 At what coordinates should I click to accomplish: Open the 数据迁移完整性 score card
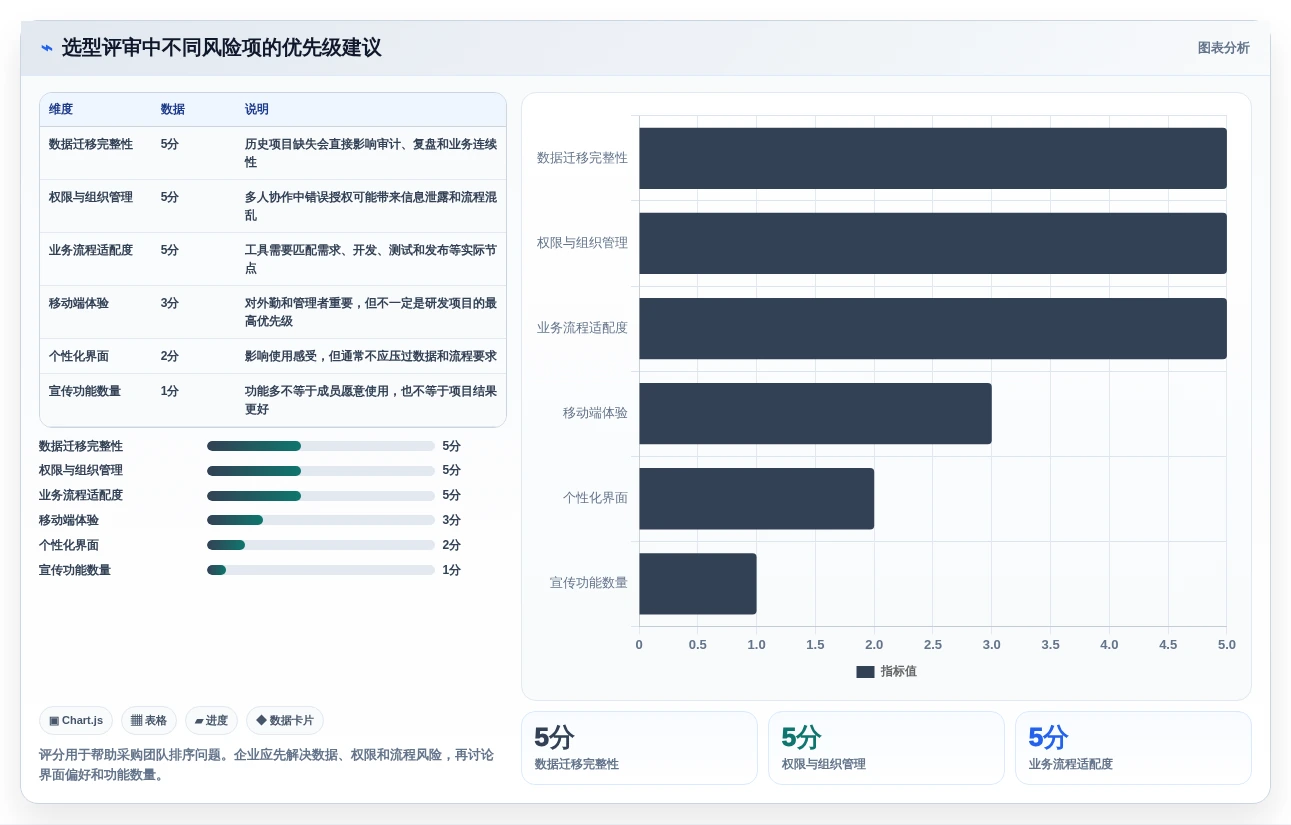[639, 748]
